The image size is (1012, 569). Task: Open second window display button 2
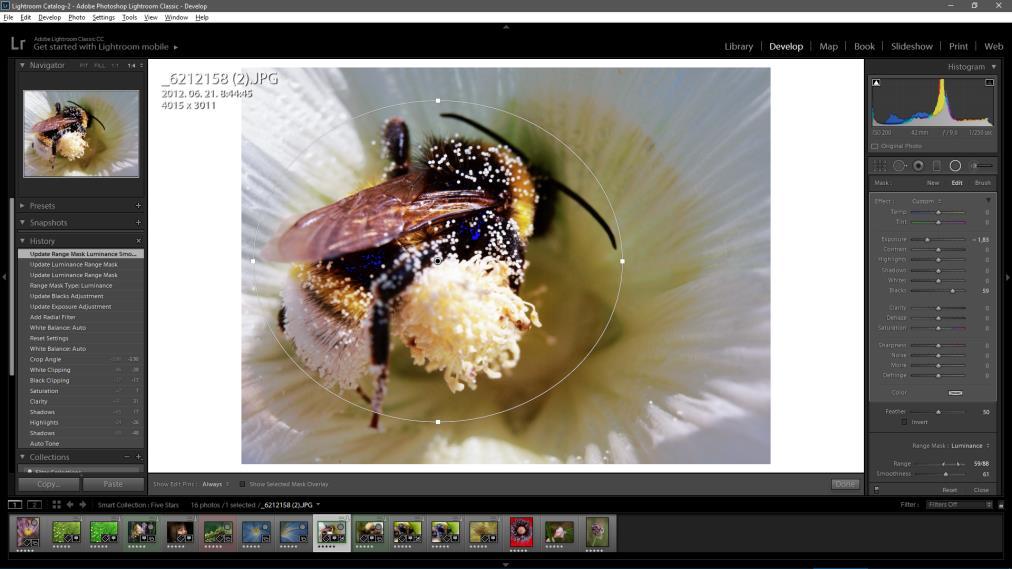tap(35, 504)
